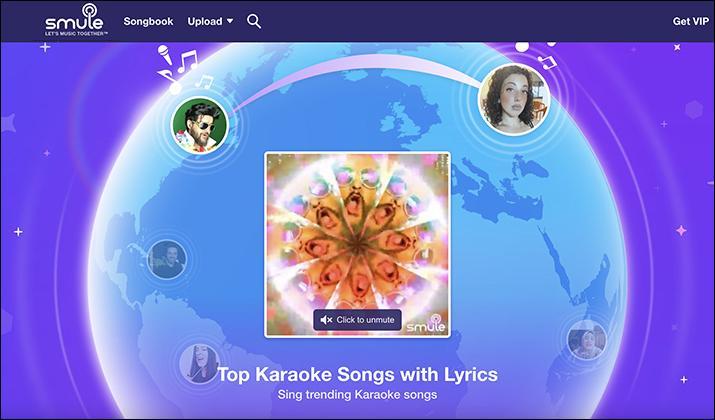Open the sunglasses singer avatar with green background
The image size is (715, 420).
[199, 125]
